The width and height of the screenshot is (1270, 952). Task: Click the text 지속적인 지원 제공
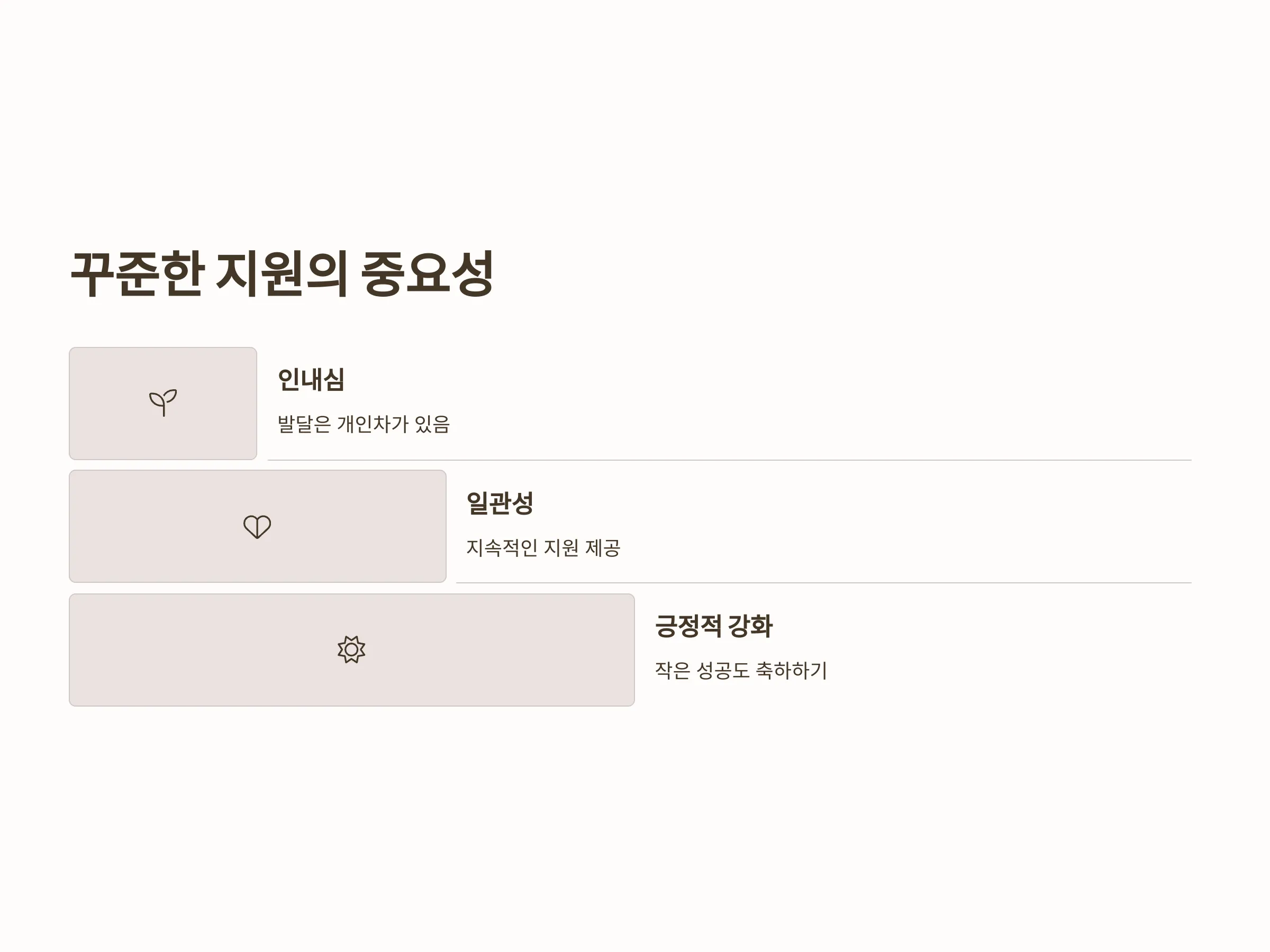543,547
